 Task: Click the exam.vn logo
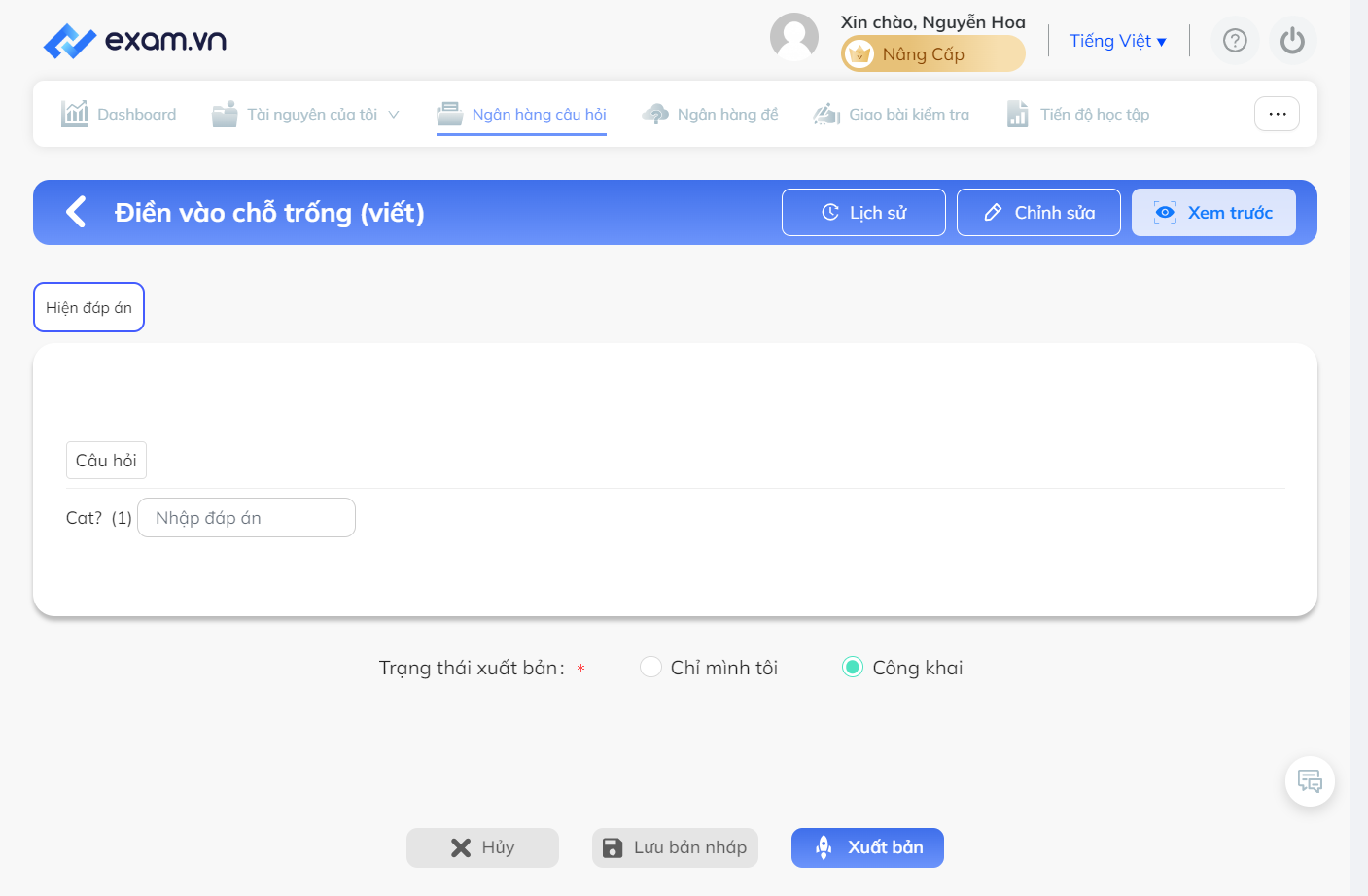tap(135, 41)
